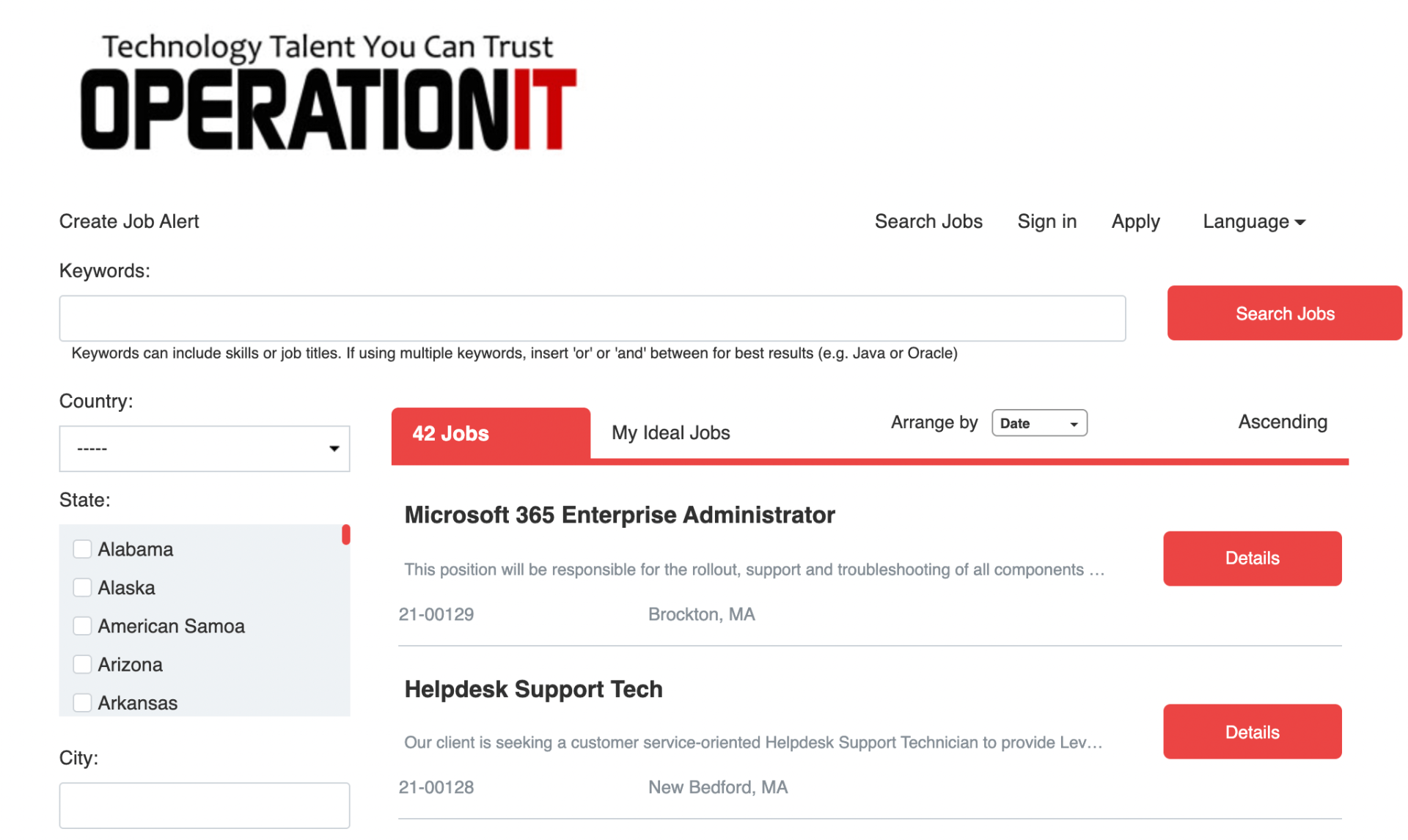
Task: Open Search Jobs in the navigation menu
Action: click(x=928, y=221)
